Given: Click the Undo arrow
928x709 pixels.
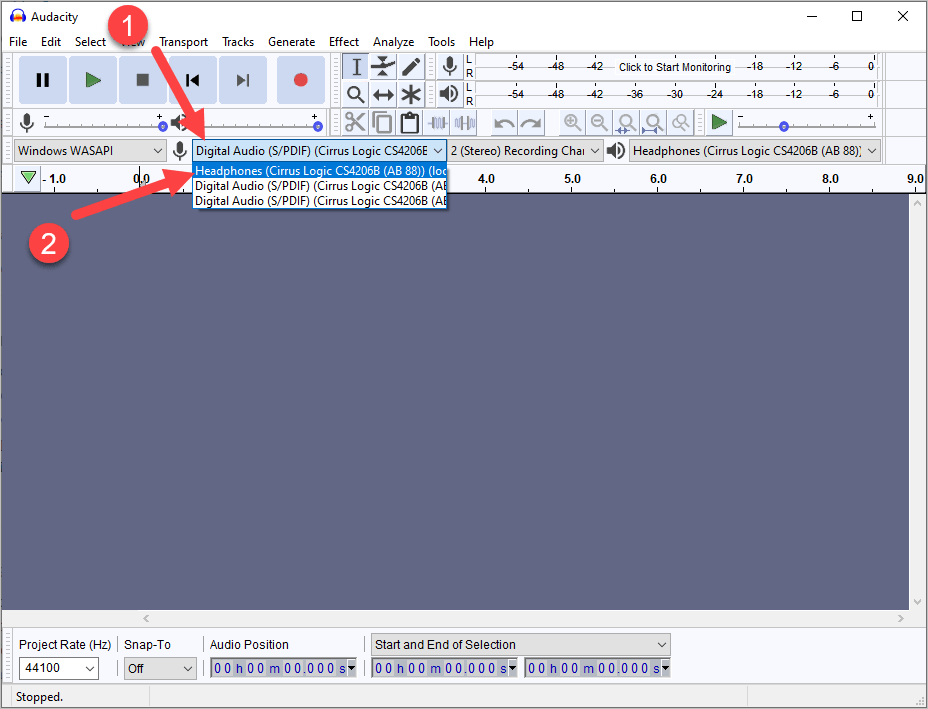Looking at the screenshot, I should pyautogui.click(x=504, y=123).
